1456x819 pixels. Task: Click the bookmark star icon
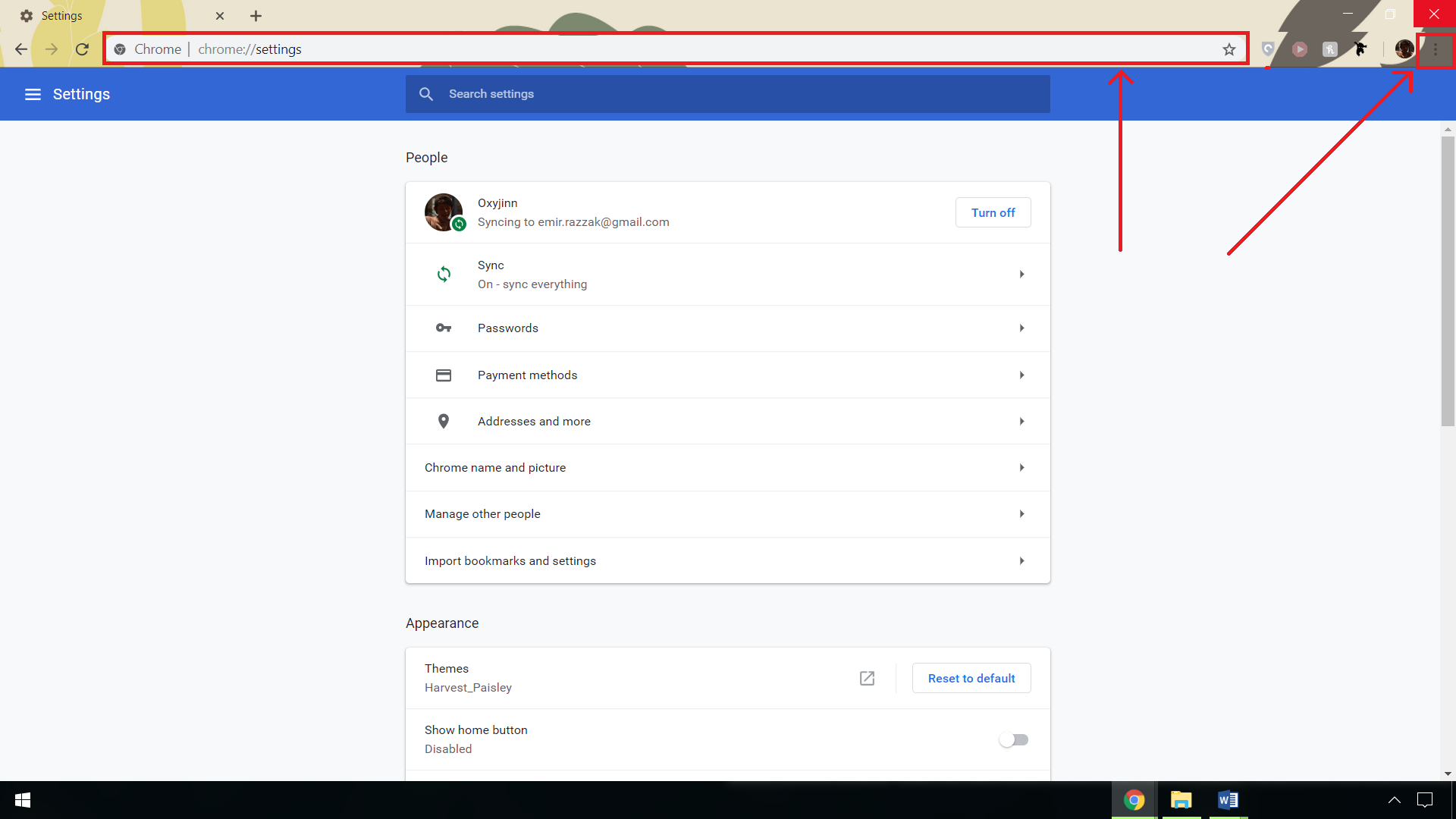pos(1229,49)
